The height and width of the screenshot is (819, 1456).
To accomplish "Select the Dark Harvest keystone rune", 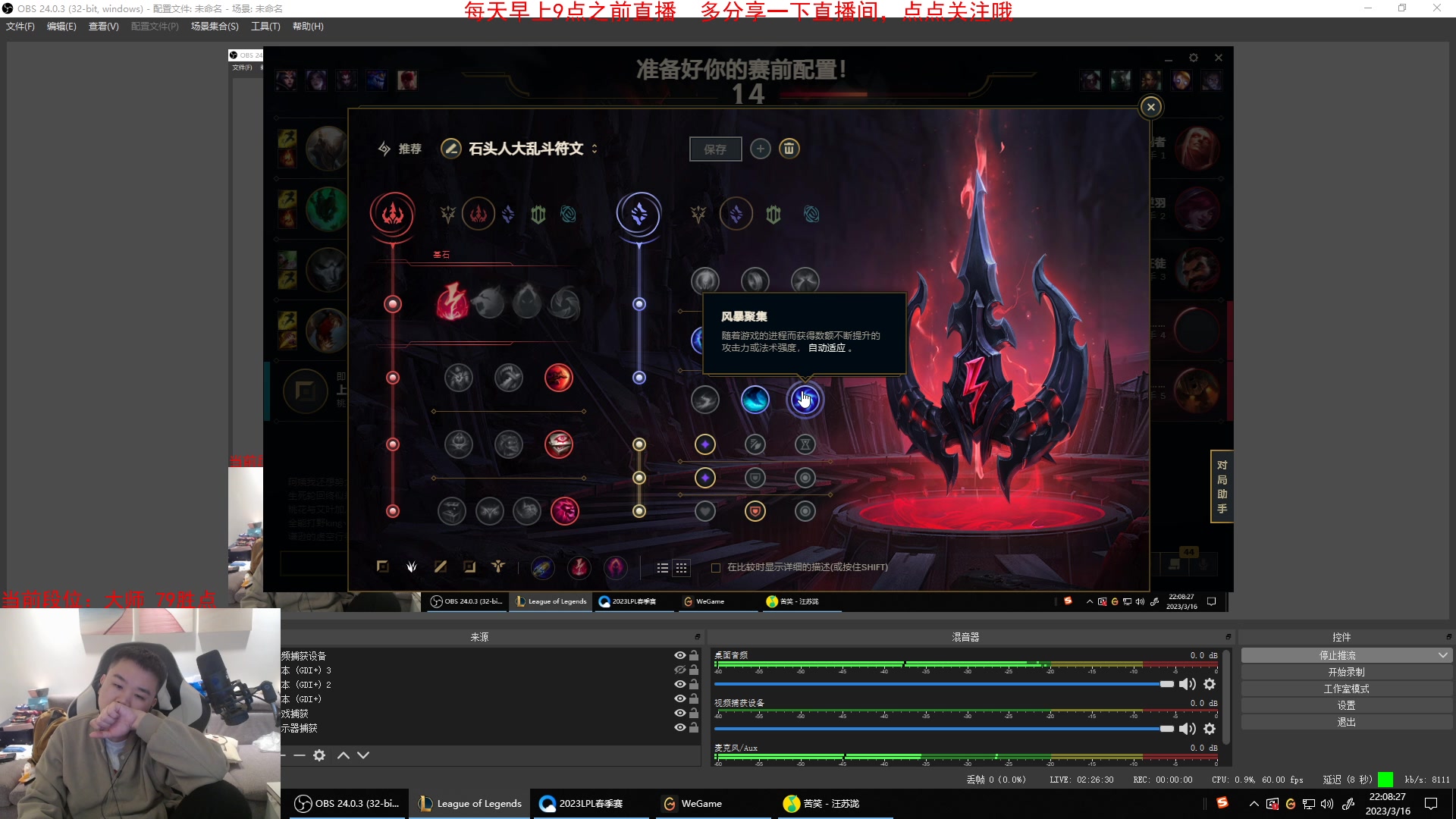I will 527,303.
